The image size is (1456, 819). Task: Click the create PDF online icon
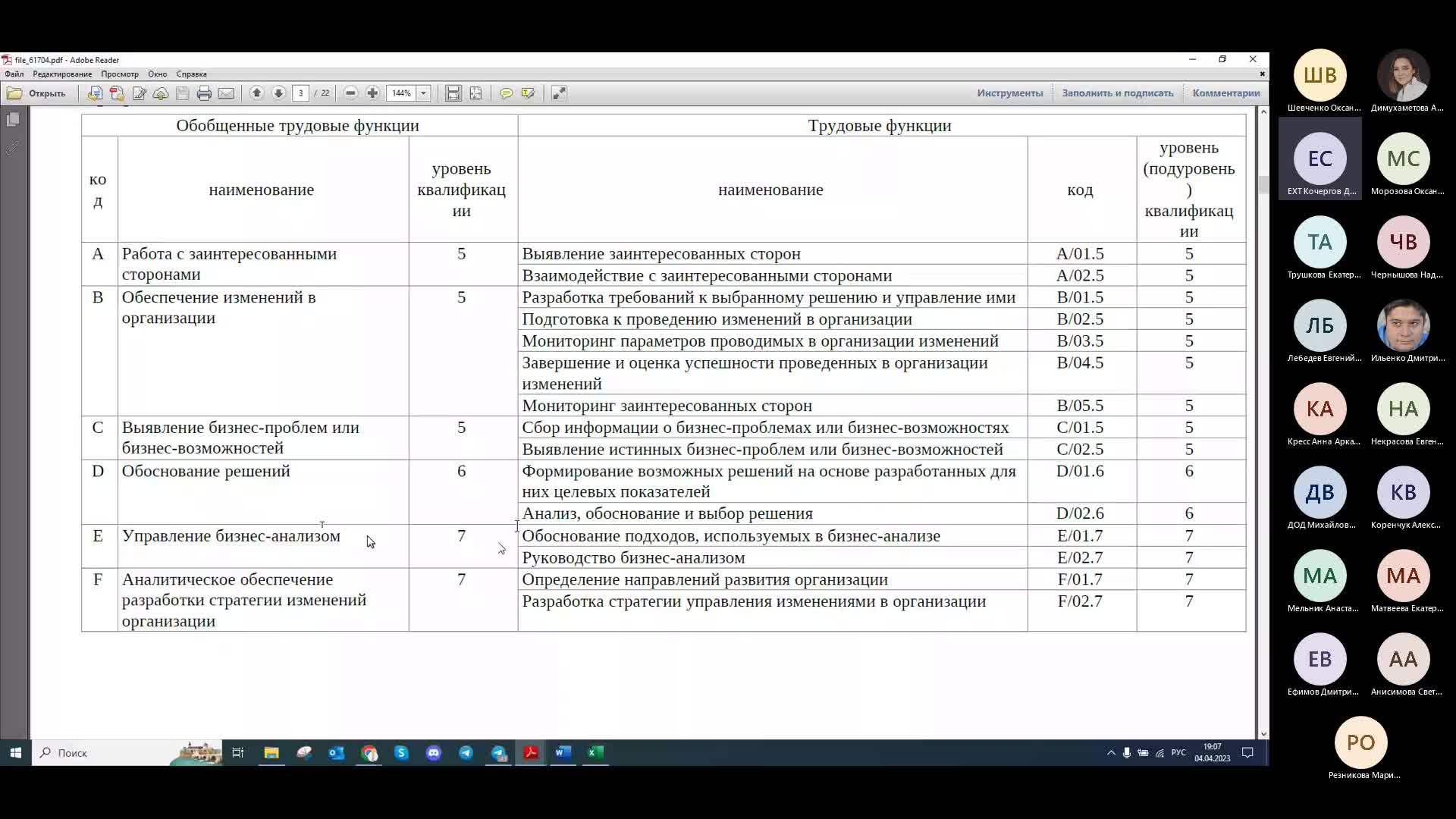tap(117, 93)
